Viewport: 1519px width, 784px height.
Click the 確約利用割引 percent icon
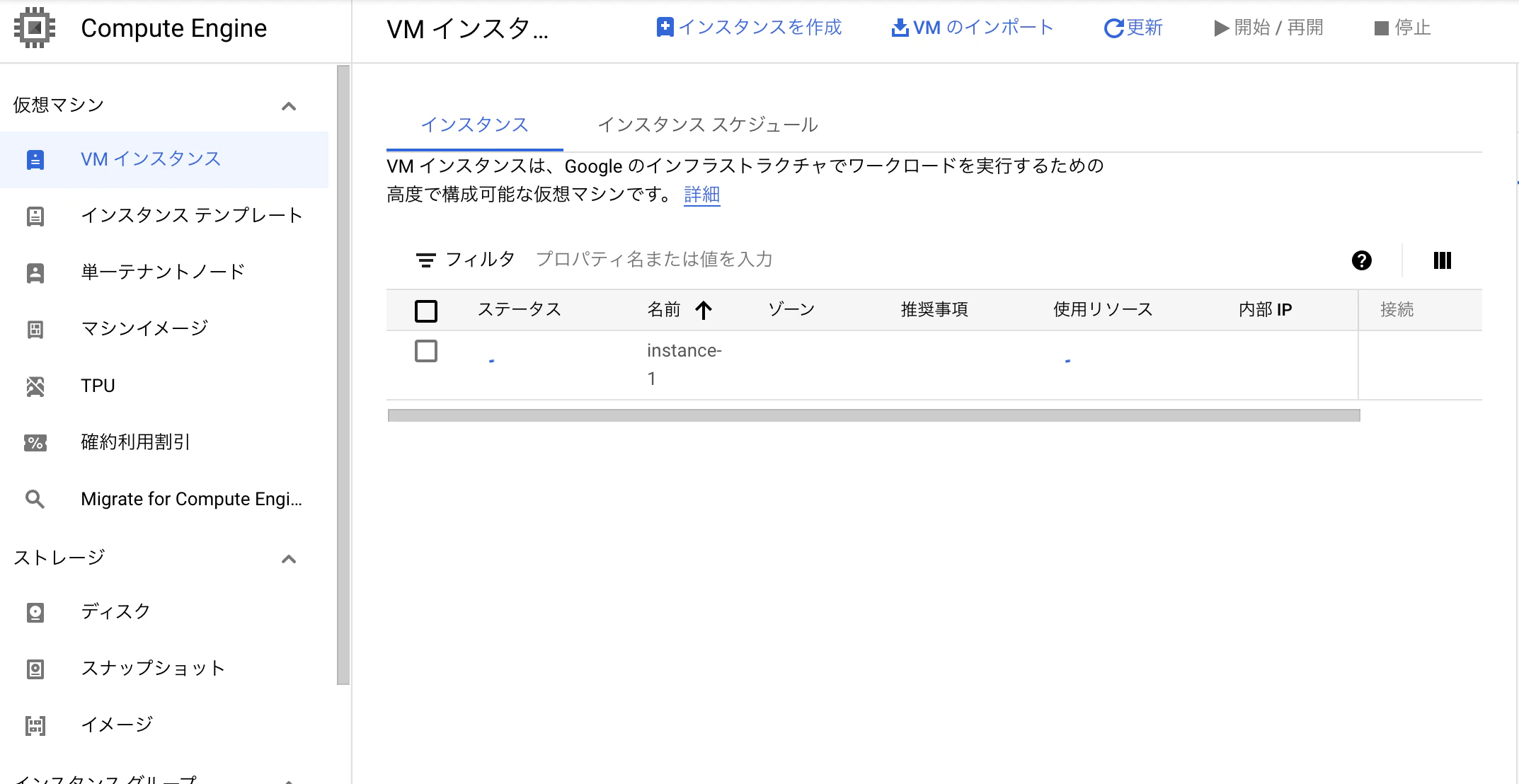pos(35,443)
